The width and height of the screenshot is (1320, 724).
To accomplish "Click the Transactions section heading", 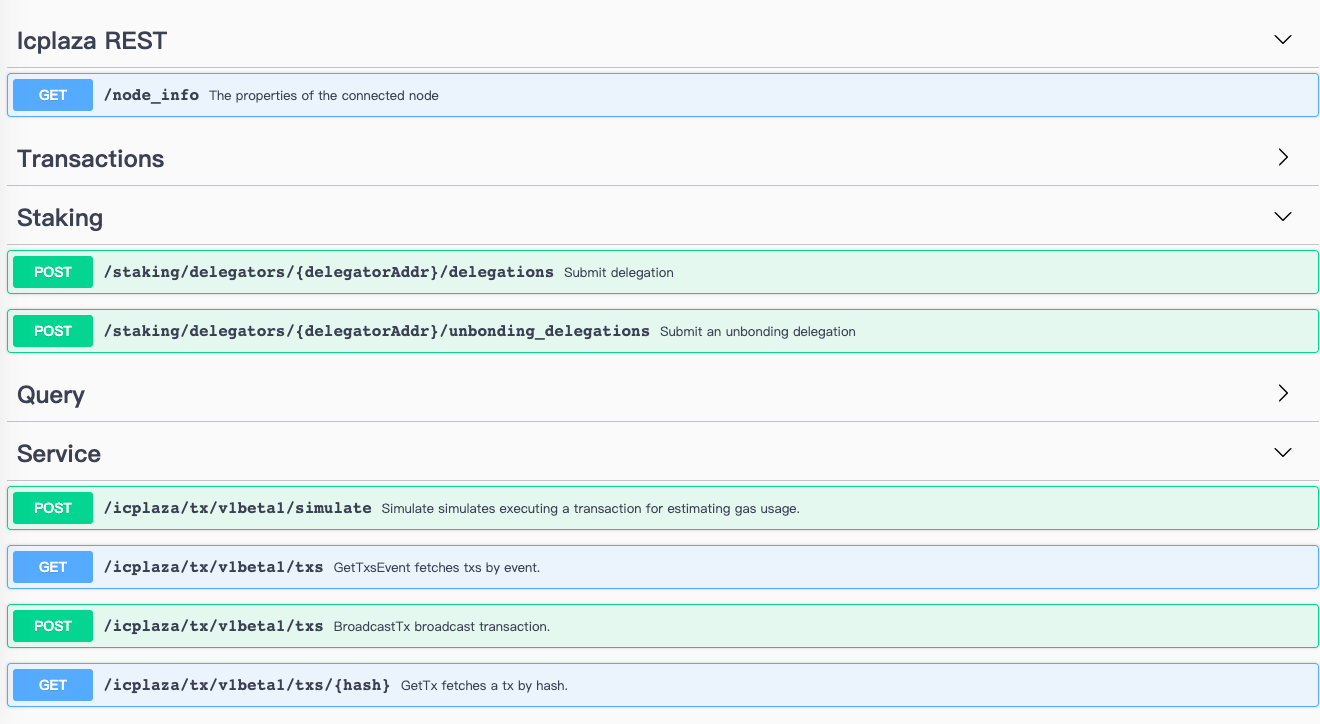I will (x=91, y=159).
